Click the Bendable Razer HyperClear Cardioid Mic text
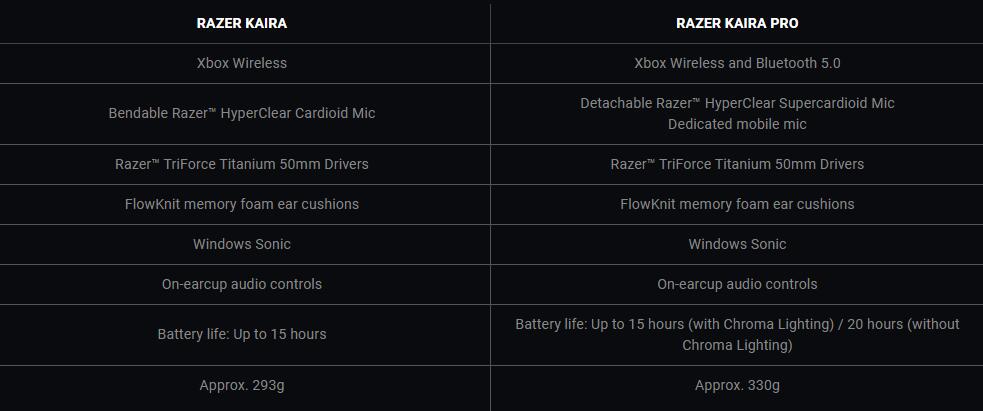 click(242, 113)
